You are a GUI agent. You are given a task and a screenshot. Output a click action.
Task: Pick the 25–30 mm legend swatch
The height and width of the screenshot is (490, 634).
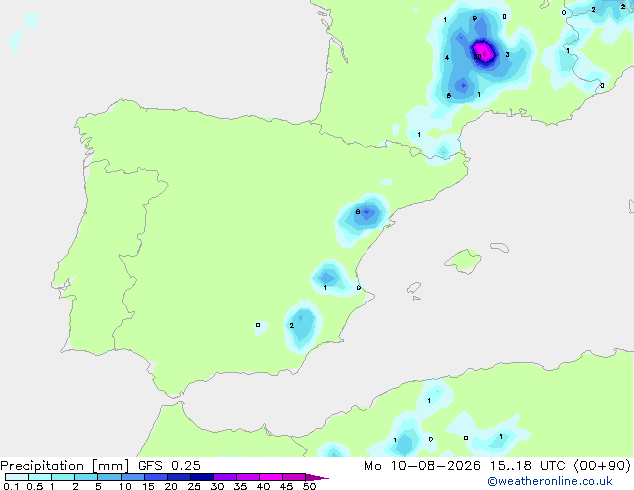tap(201, 477)
